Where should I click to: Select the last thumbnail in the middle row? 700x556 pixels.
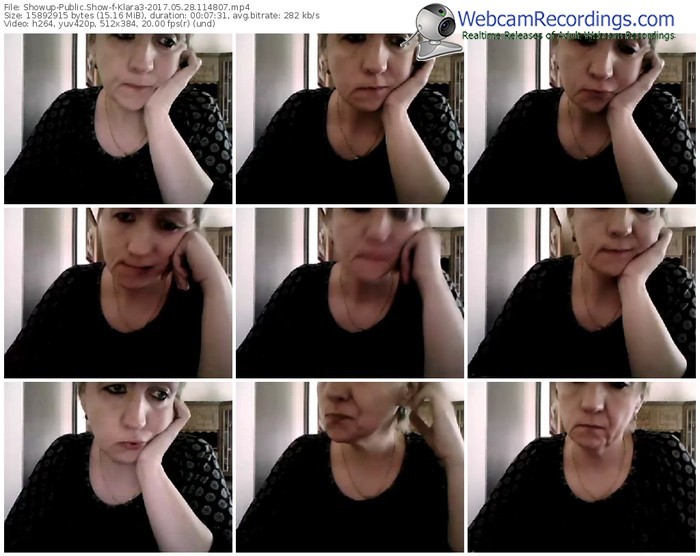coord(581,292)
